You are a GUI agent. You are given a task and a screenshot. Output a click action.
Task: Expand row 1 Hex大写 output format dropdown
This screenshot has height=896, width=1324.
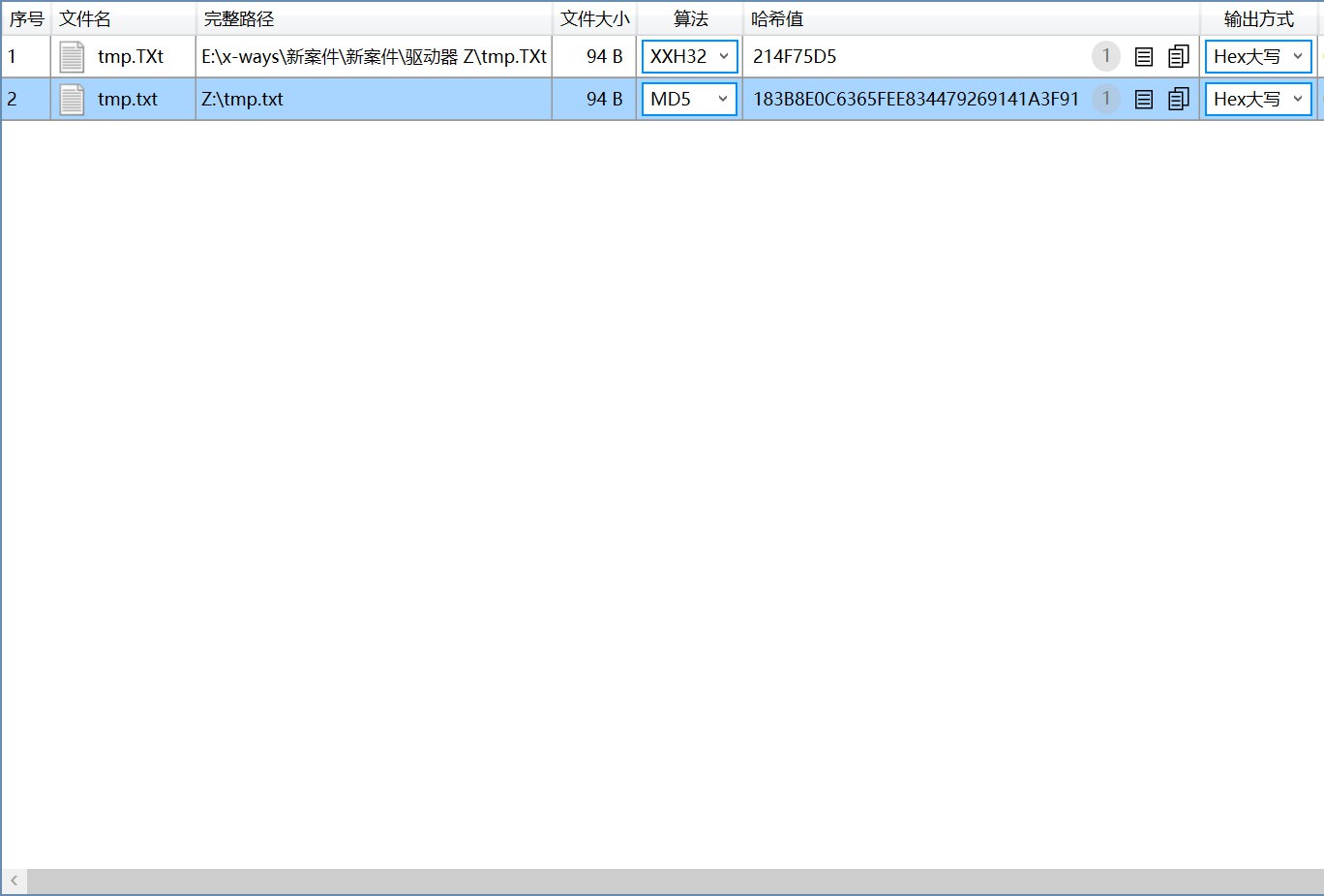click(x=1258, y=57)
